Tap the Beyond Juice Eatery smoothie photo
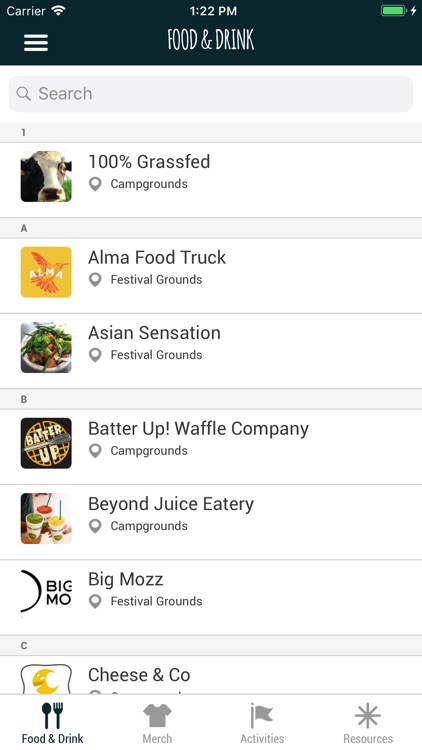Viewport: 422px width, 750px height. point(46,518)
